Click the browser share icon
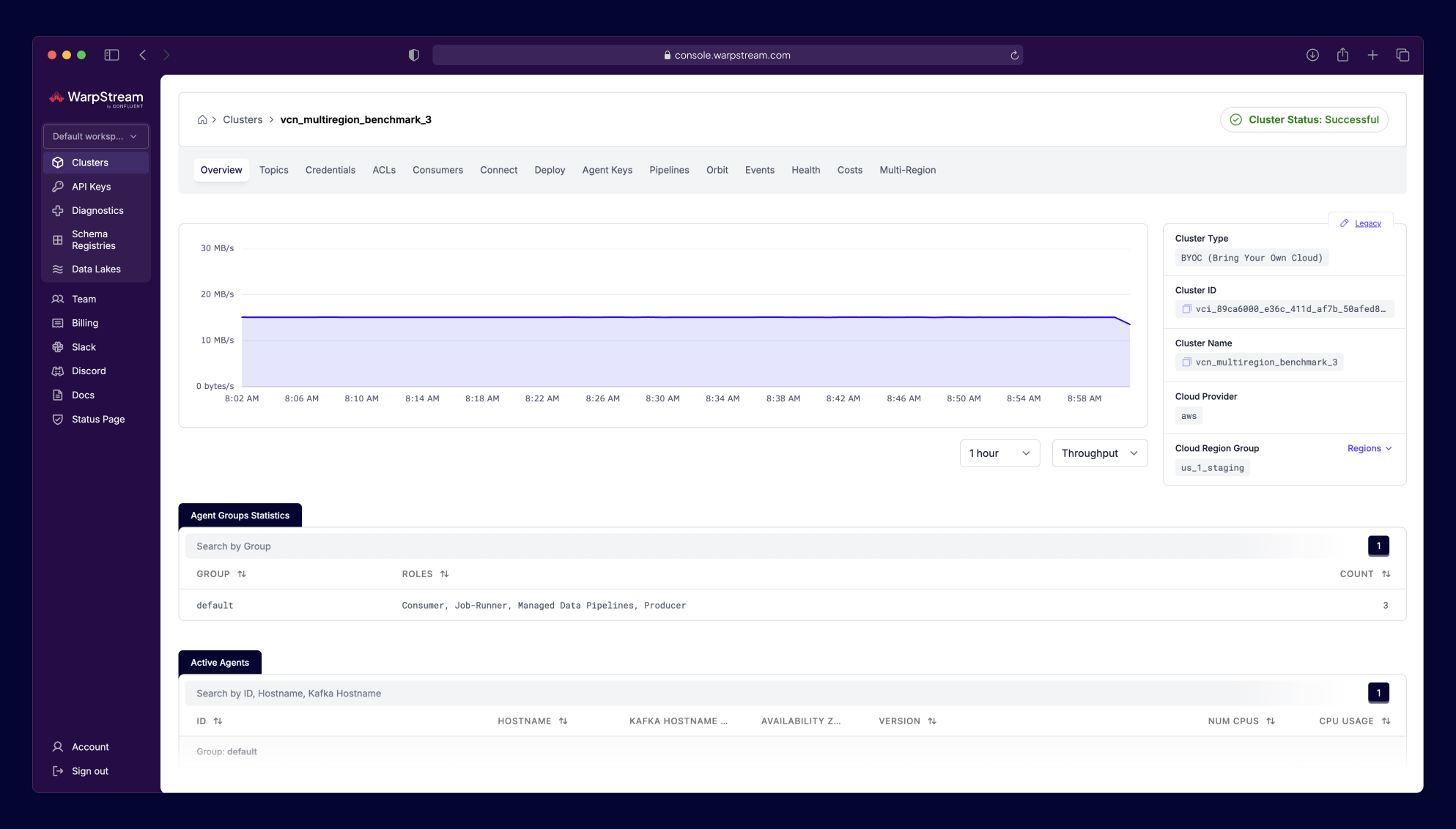 (1342, 55)
